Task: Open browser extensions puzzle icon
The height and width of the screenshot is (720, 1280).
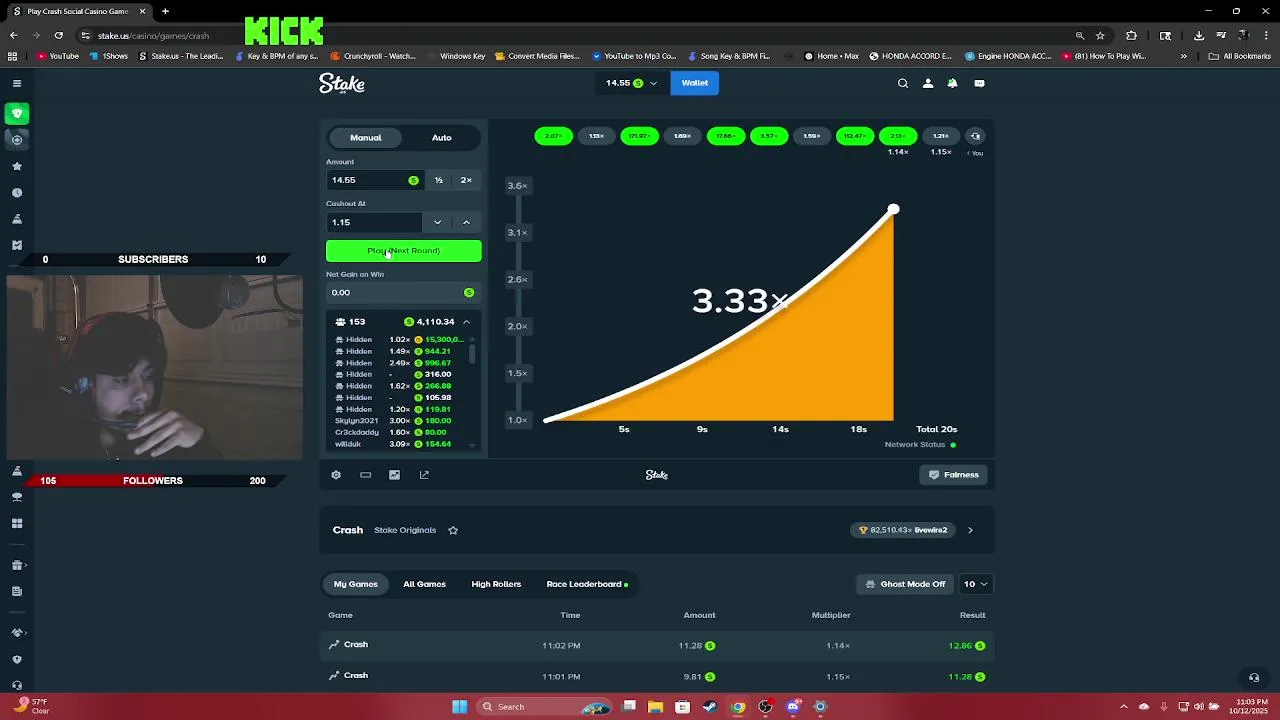Action: click(x=1131, y=35)
